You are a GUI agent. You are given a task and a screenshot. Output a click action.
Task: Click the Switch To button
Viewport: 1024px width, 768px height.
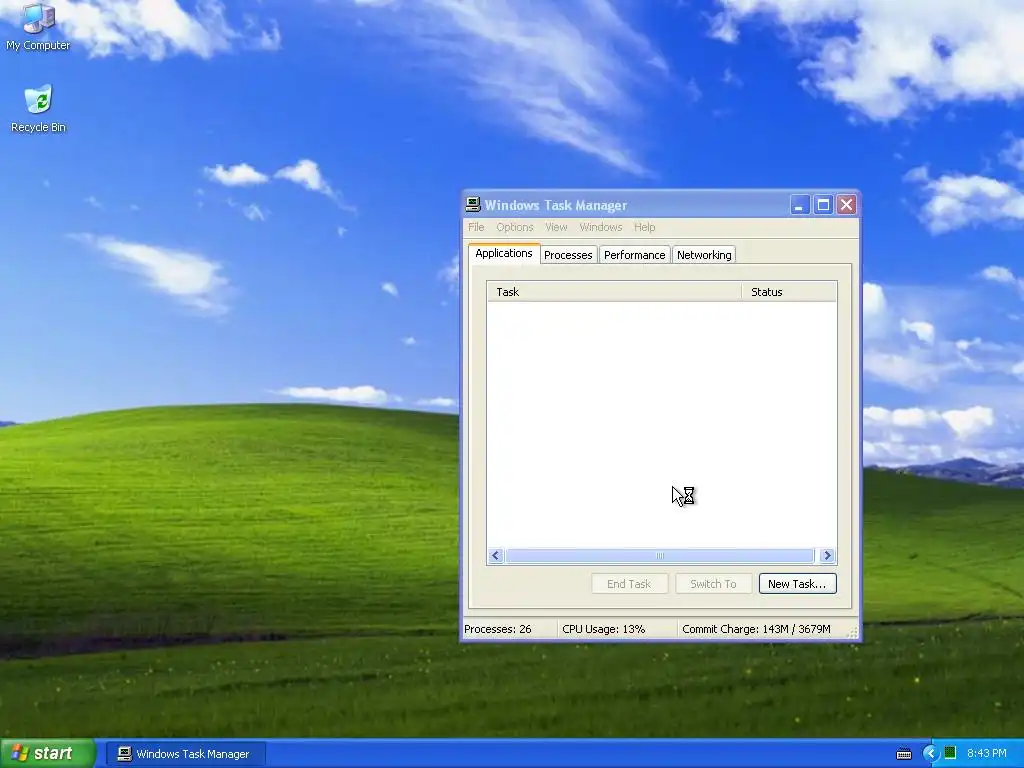pos(713,584)
